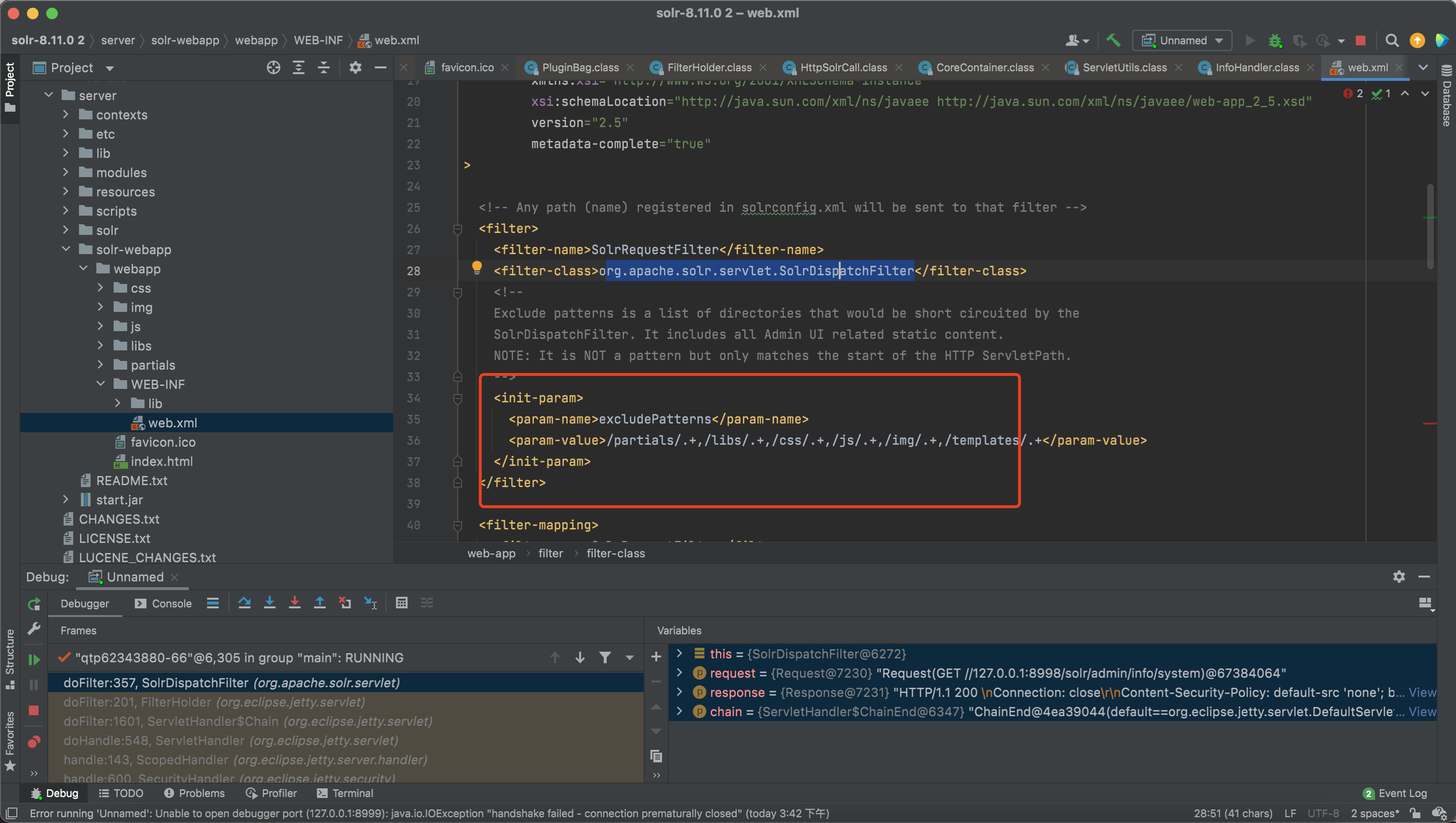Open the thread selector dropdown in the Frames panel
Image resolution: width=1456 pixels, height=823 pixels.
click(629, 657)
